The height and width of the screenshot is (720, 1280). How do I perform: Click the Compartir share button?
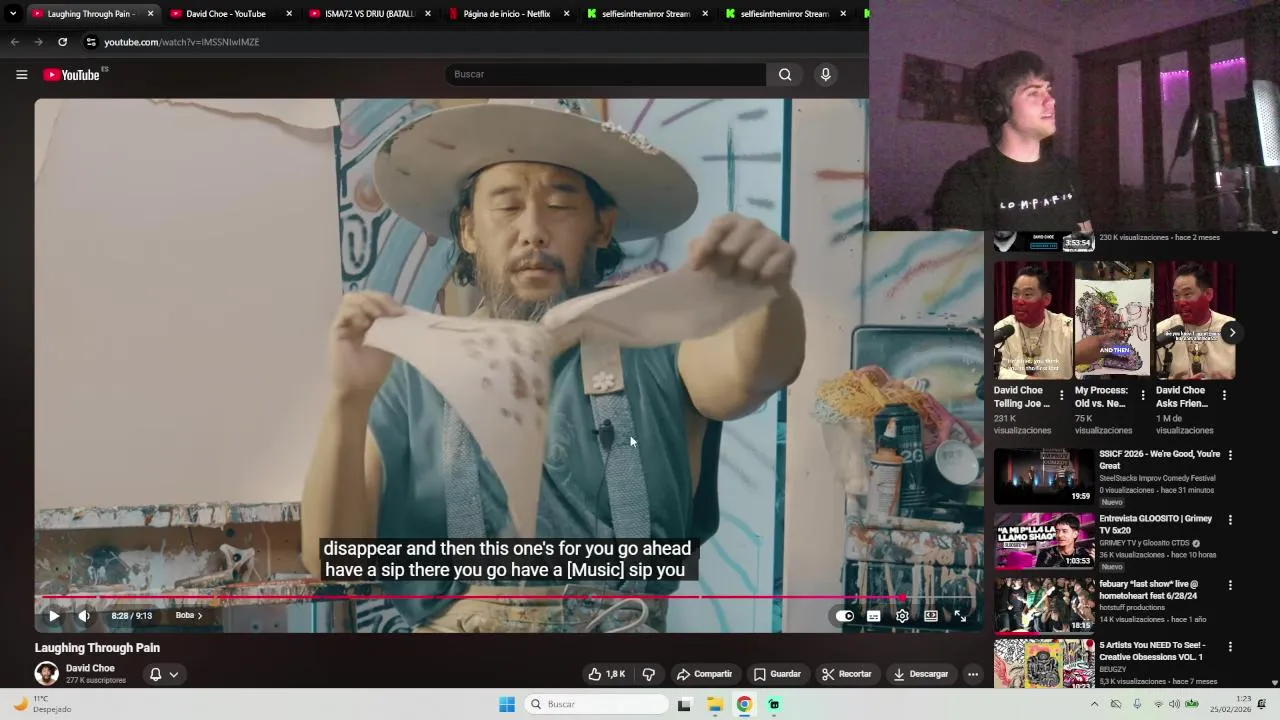pos(704,674)
